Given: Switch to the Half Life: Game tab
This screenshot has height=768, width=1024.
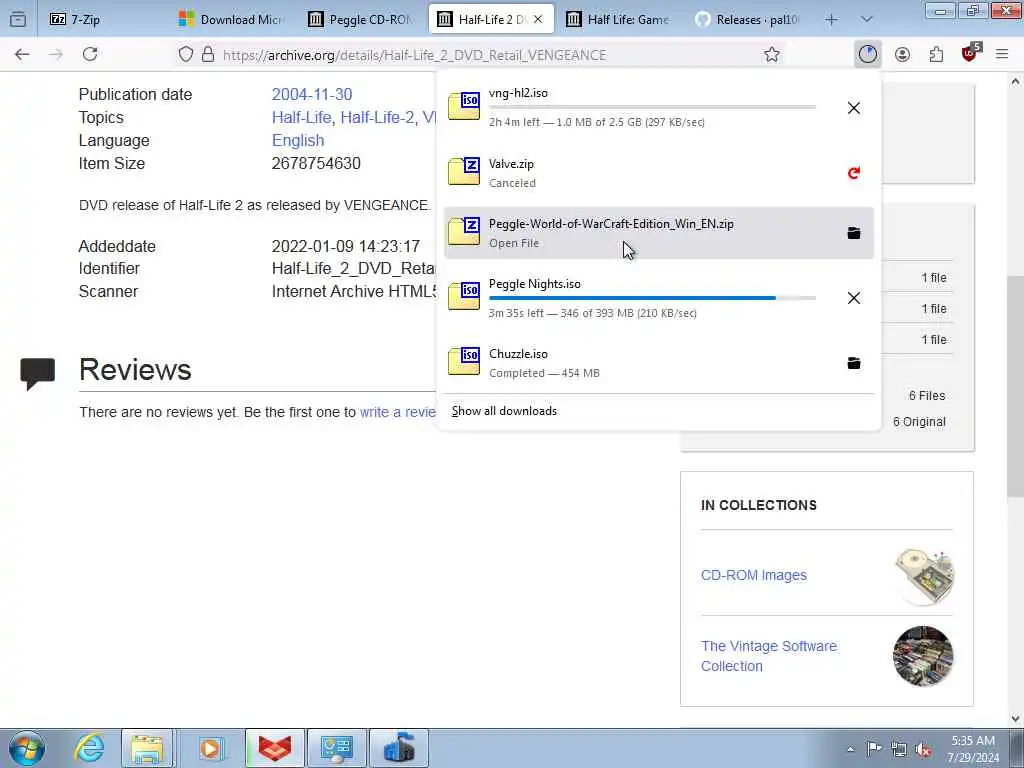Looking at the screenshot, I should [x=619, y=20].
